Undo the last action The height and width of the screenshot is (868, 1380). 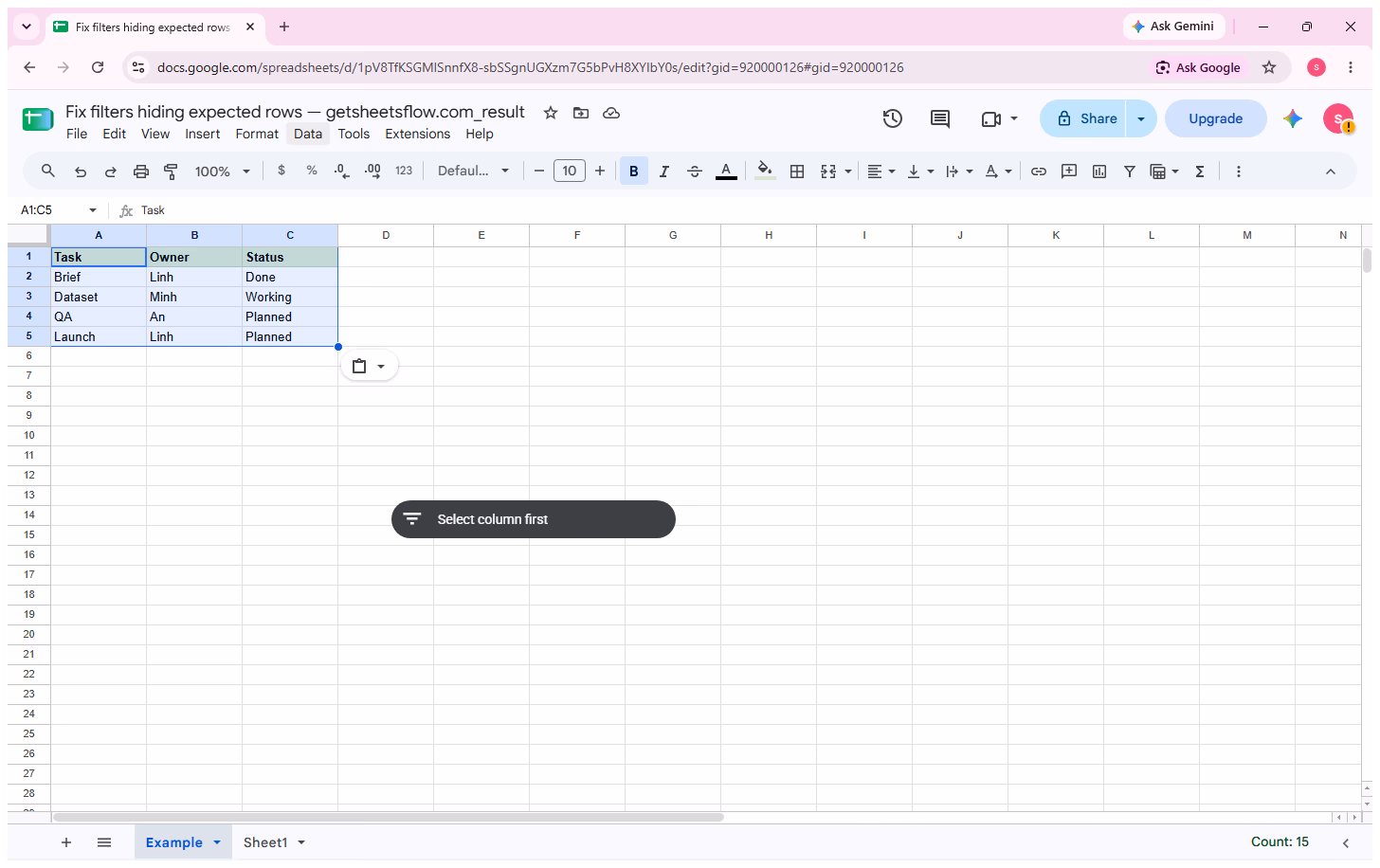pos(81,172)
